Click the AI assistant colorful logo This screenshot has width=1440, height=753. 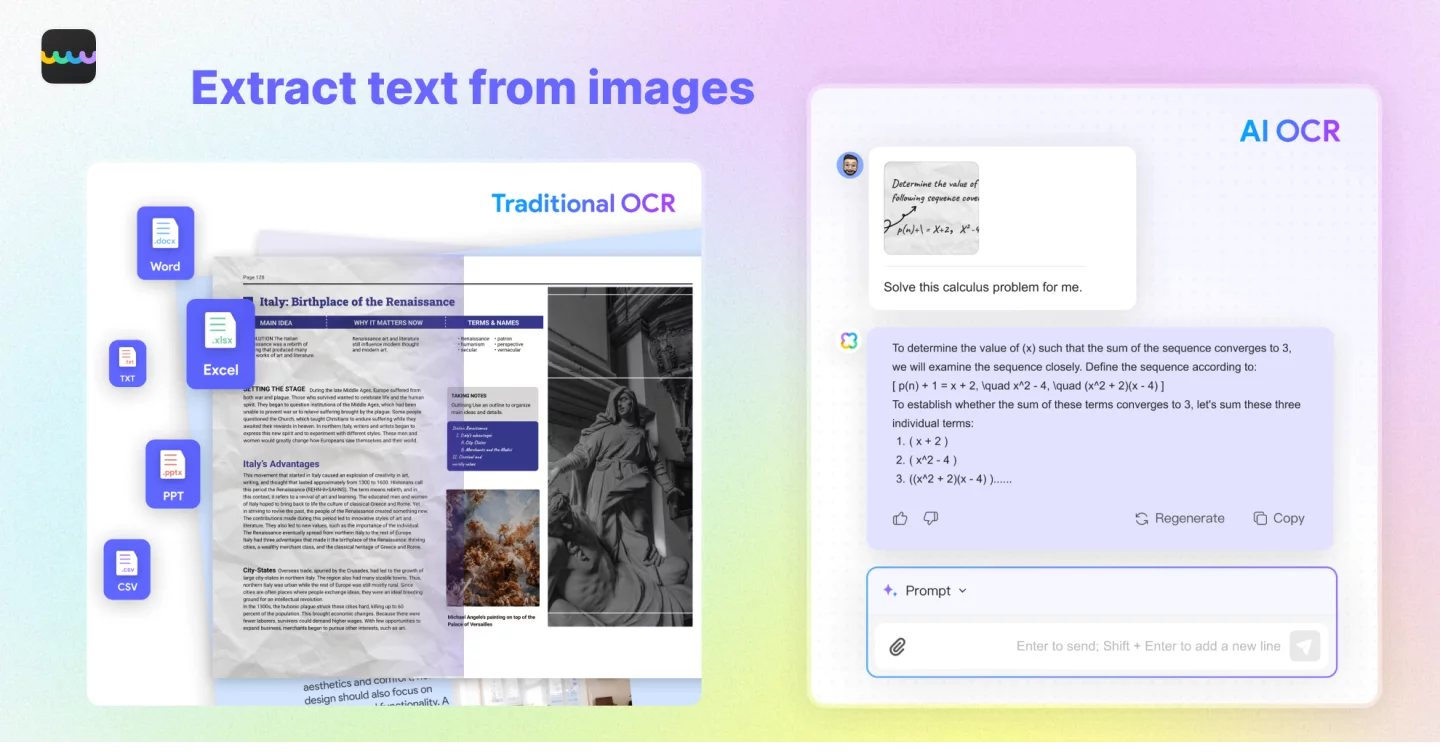coord(849,342)
